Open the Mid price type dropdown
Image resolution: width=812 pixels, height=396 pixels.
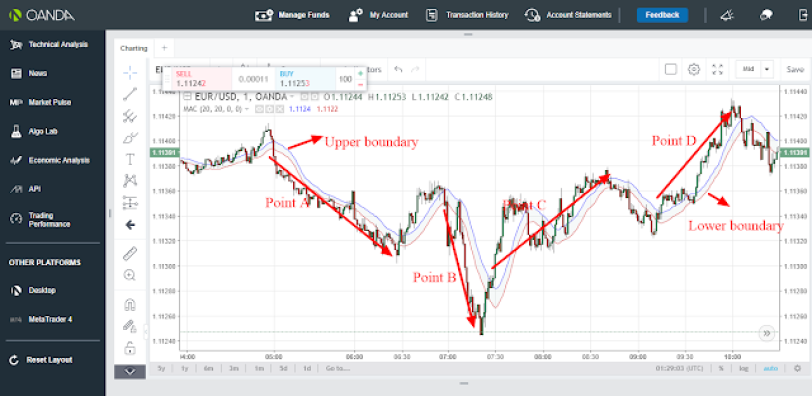754,69
